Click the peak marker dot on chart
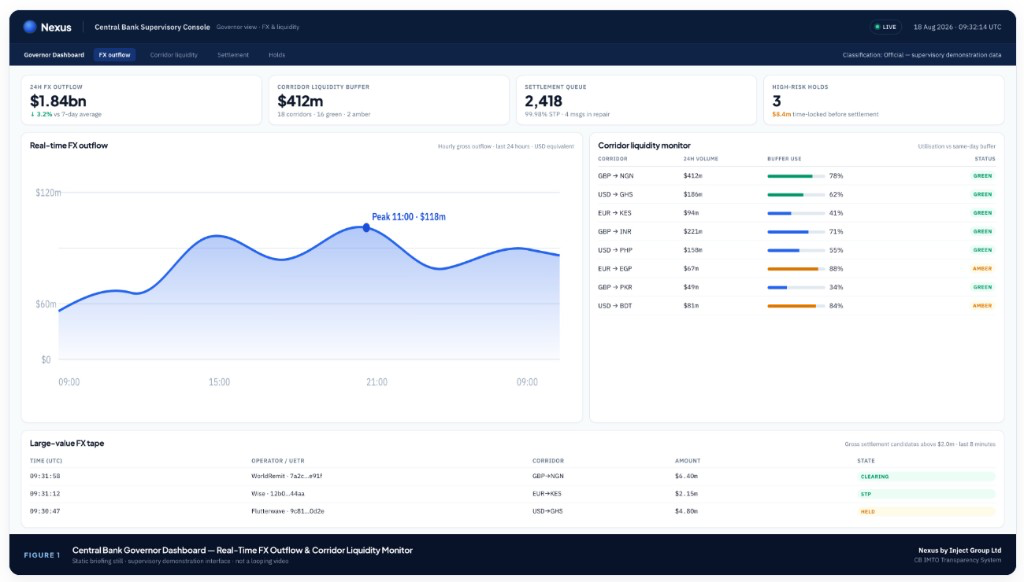The width and height of the screenshot is (1024, 582). [x=366, y=227]
